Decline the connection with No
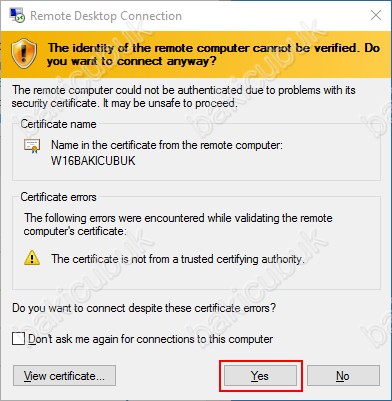The width and height of the screenshot is (392, 401). pos(343,376)
